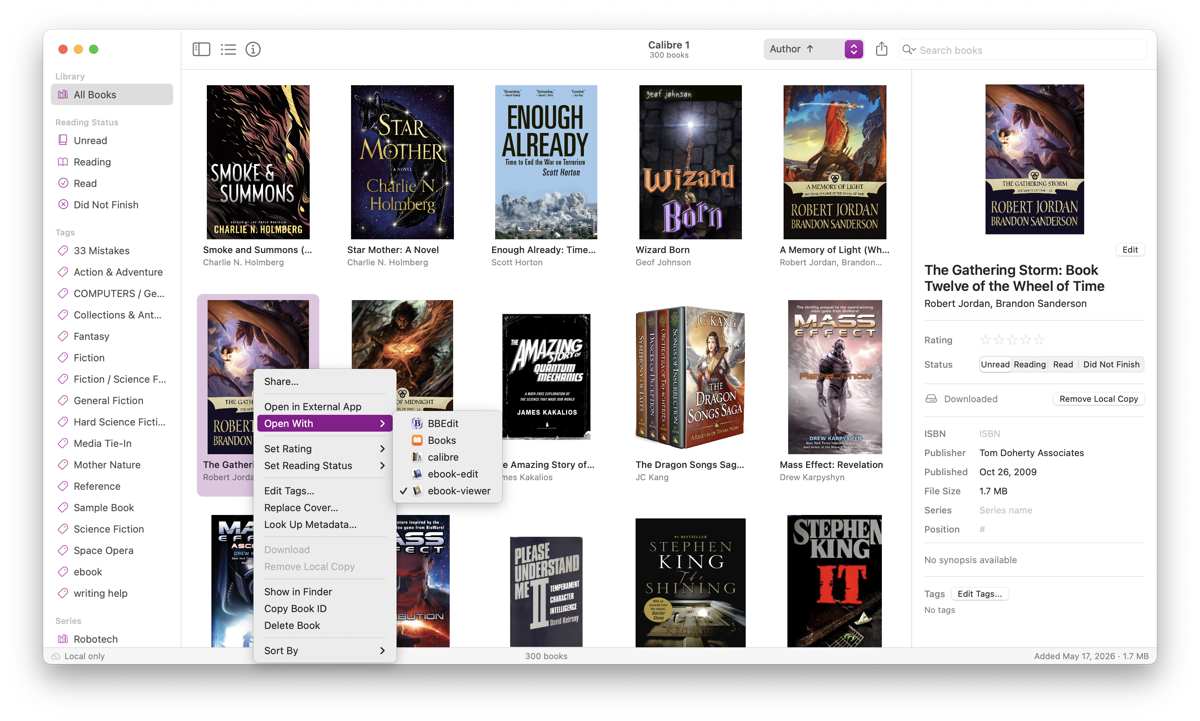Image resolution: width=1200 pixels, height=721 pixels.
Task: Select the Unread reading status icon
Action: tap(63, 140)
